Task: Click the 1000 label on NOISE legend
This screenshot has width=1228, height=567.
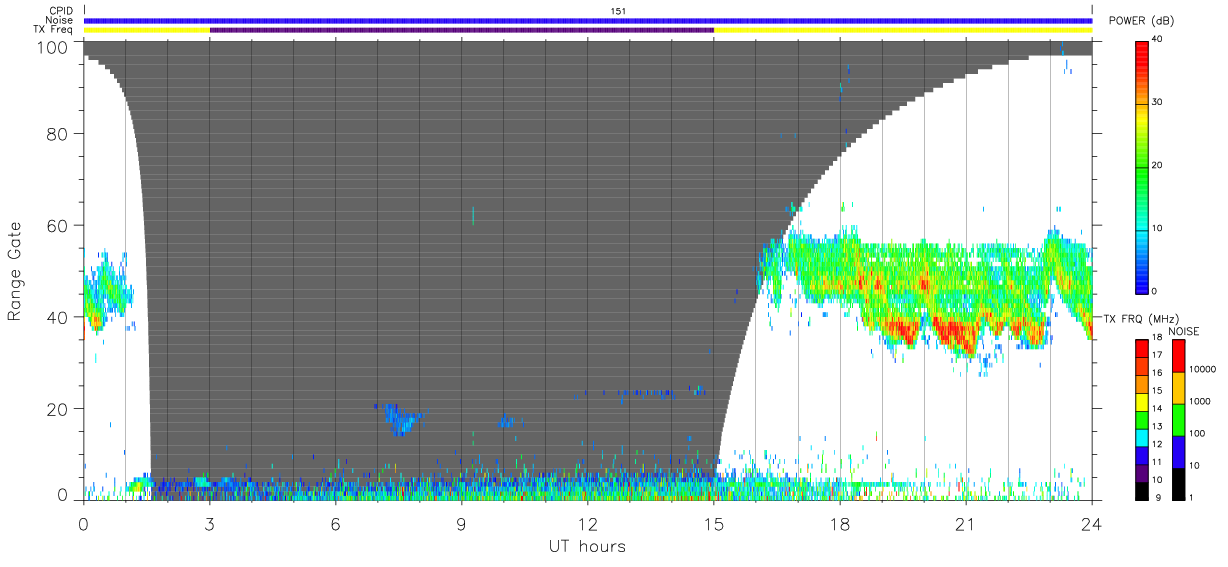Action: [1200, 401]
